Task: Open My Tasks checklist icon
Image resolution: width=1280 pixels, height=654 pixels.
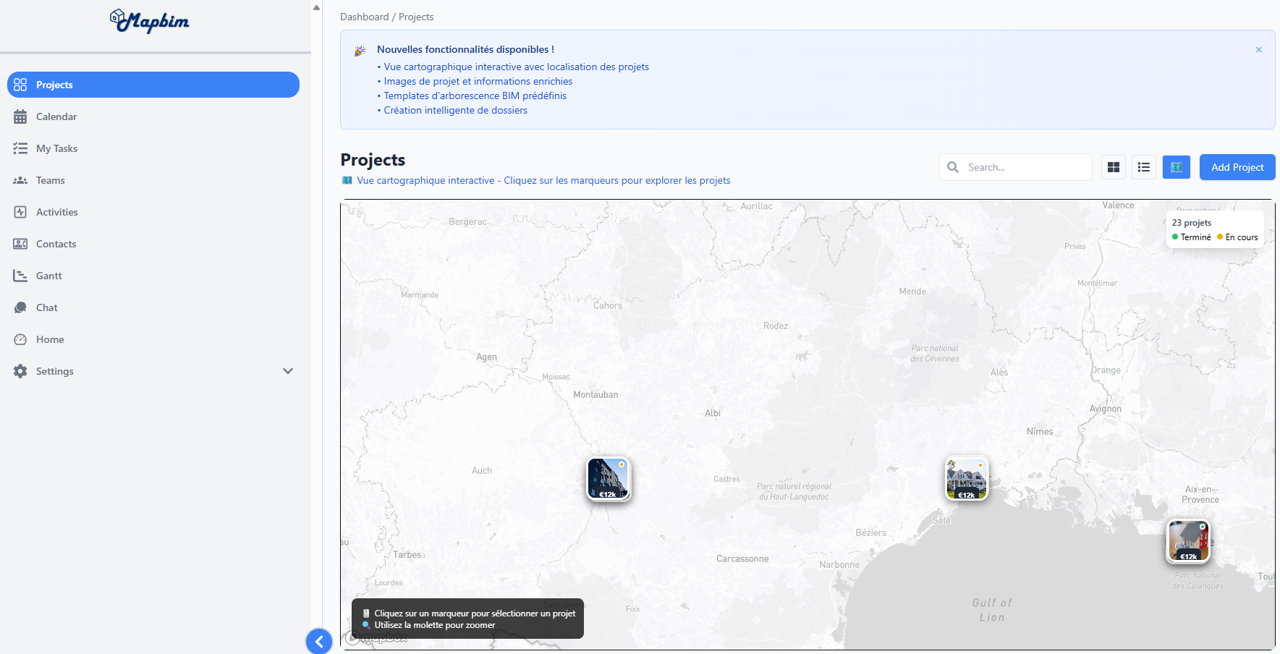Action: coord(20,149)
